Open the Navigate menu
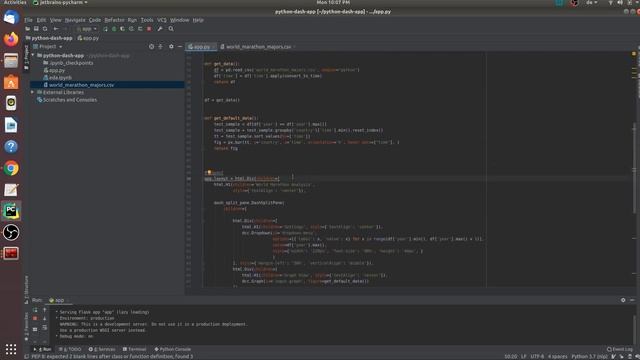640x360 pixels. (x=75, y=20)
